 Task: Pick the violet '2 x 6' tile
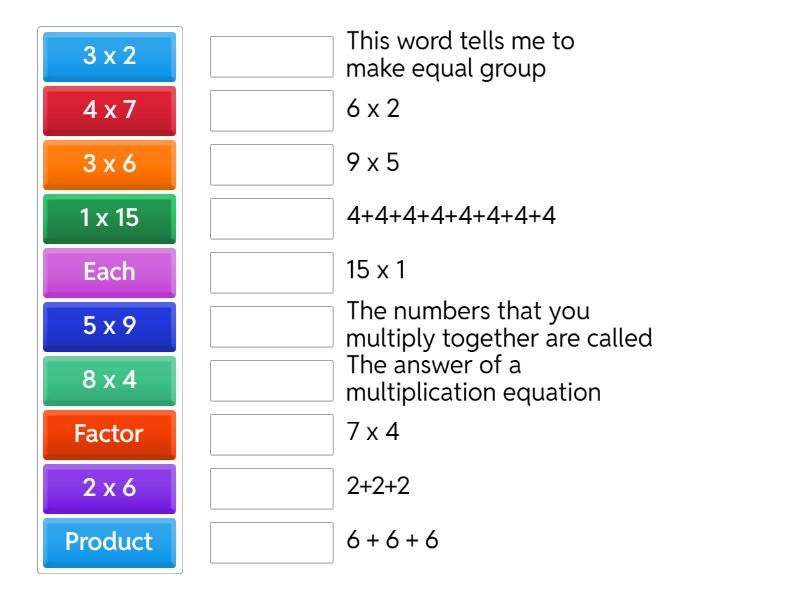tap(109, 488)
